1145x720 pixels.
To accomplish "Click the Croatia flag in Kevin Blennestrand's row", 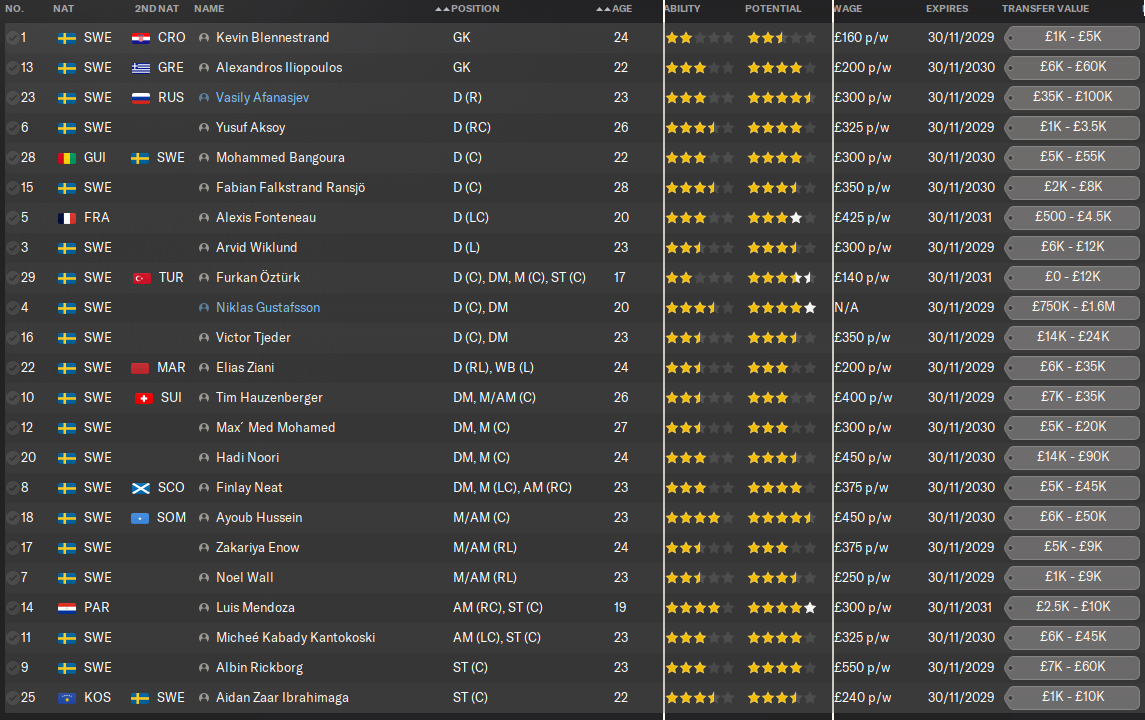I will click(x=141, y=38).
